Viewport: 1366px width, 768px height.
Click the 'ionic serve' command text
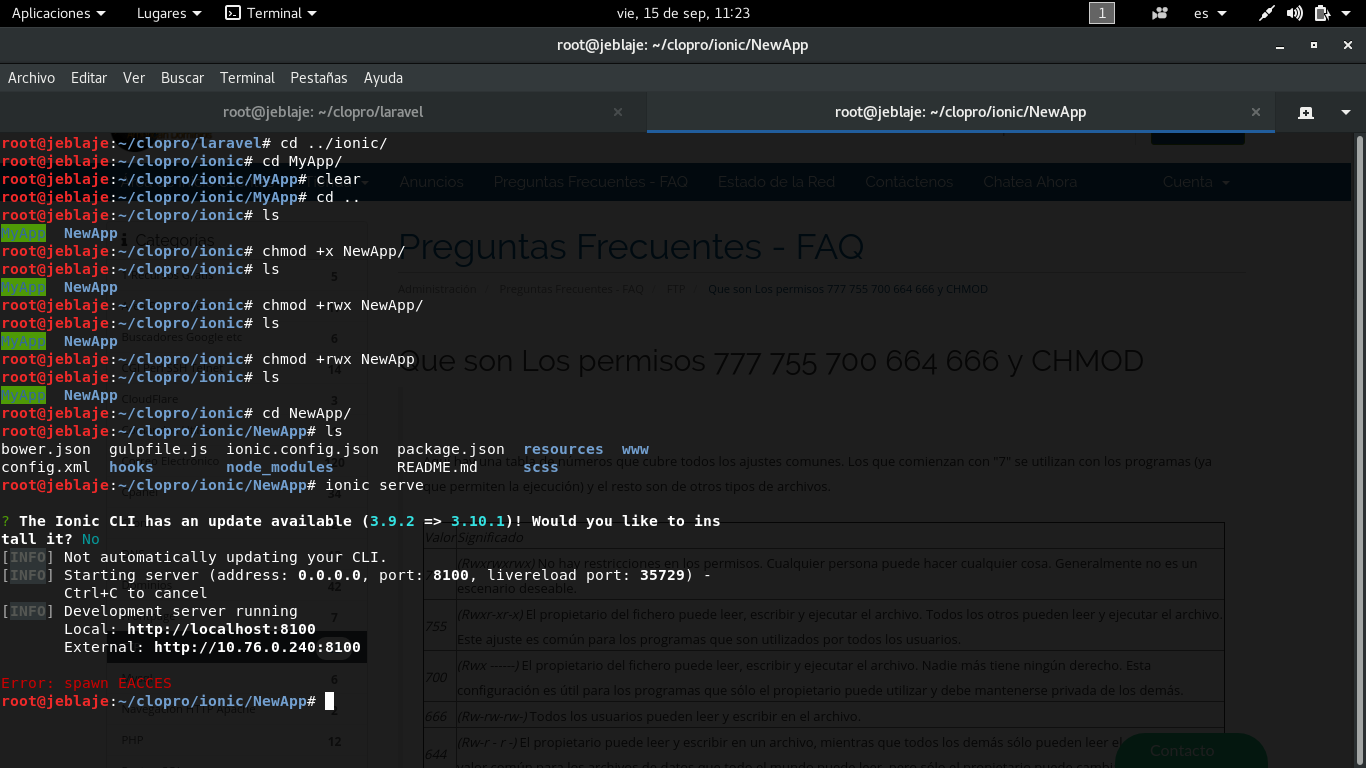pyautogui.click(x=375, y=485)
